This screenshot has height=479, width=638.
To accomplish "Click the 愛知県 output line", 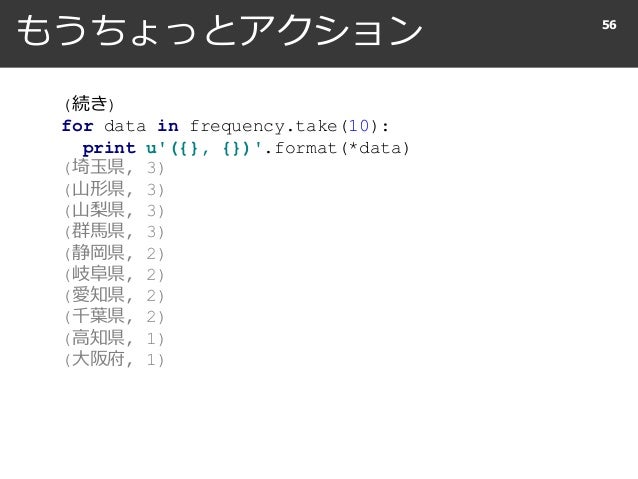I will (114, 295).
